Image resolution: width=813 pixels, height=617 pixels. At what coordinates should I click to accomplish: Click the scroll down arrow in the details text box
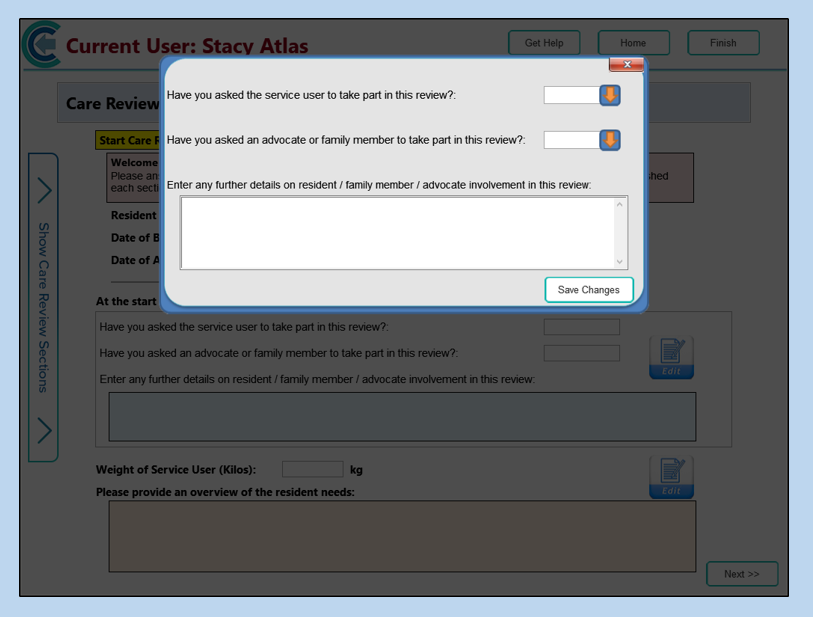620,261
